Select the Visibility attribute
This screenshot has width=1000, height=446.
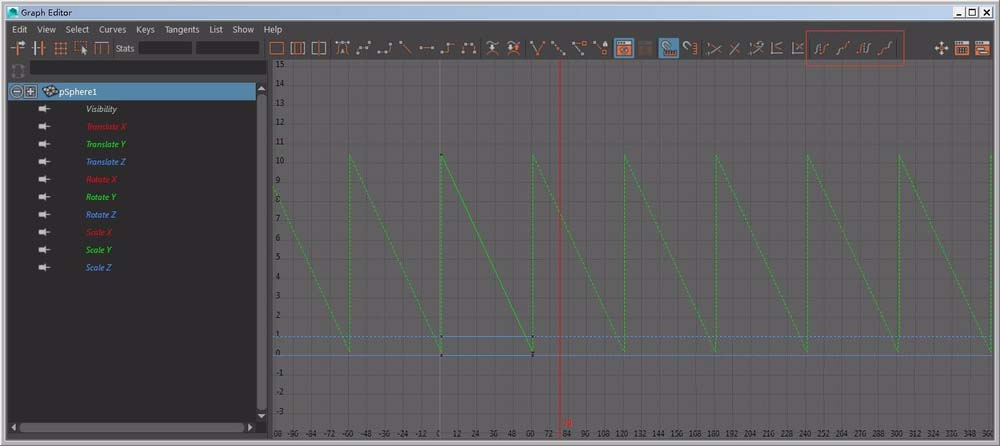[x=101, y=109]
